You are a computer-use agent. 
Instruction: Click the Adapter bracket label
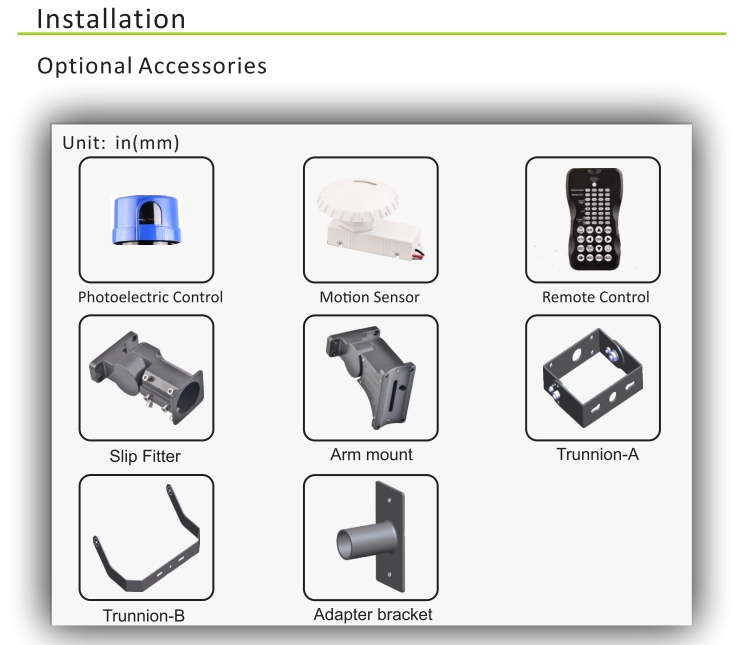[x=373, y=615]
